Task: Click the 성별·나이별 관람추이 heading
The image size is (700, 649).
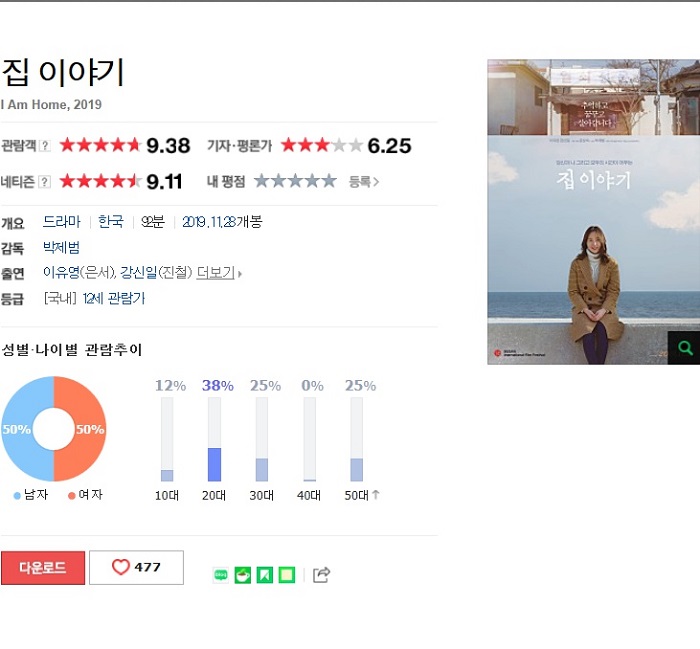Action: pyautogui.click(x=71, y=349)
